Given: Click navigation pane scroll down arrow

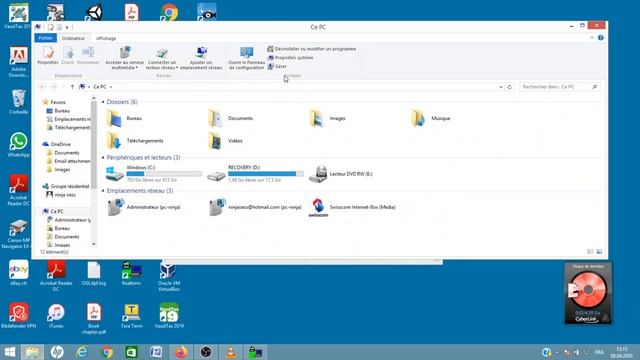Looking at the screenshot, I should tap(93, 244).
